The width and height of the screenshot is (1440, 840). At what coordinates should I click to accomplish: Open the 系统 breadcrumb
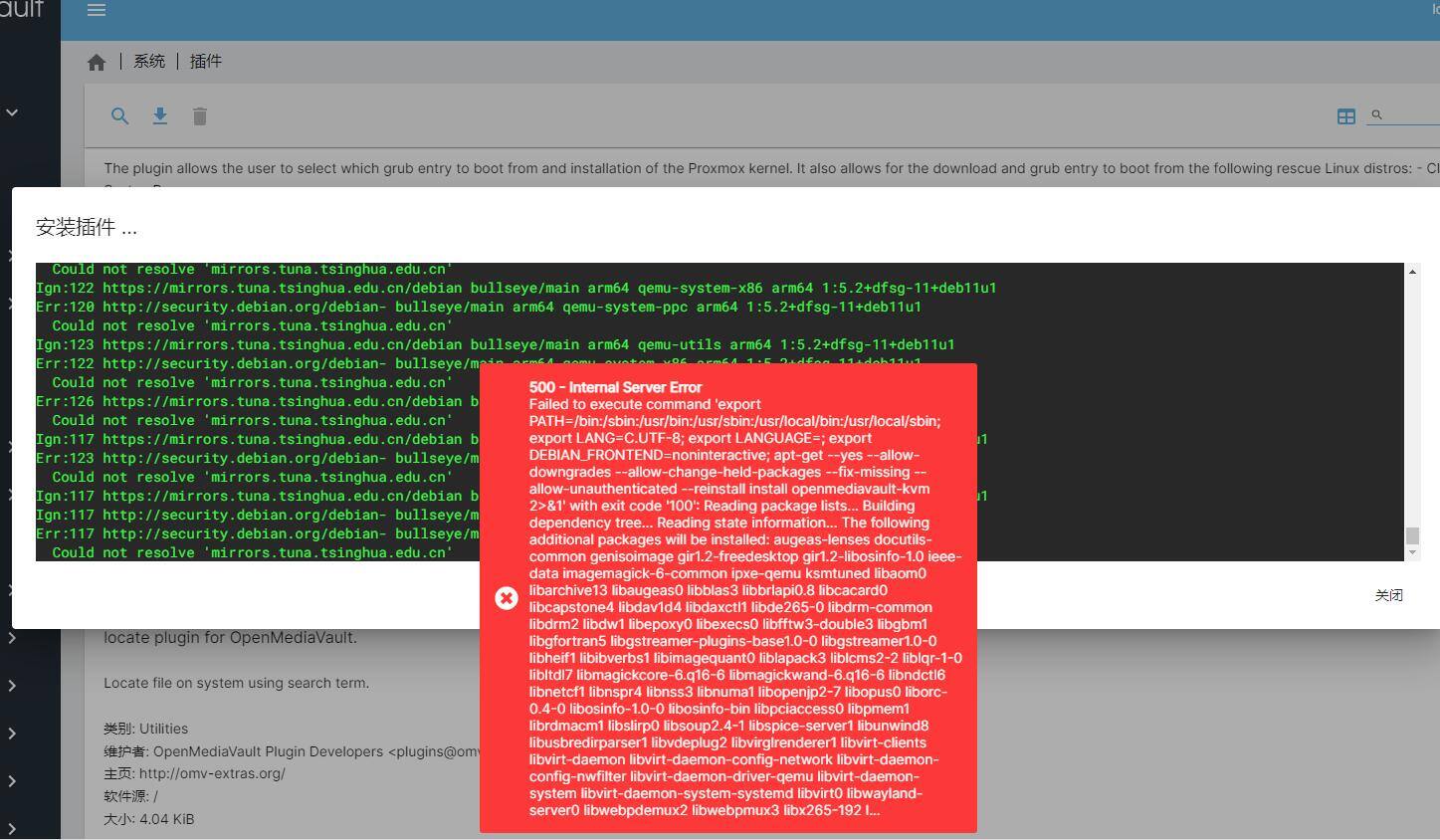click(x=149, y=62)
